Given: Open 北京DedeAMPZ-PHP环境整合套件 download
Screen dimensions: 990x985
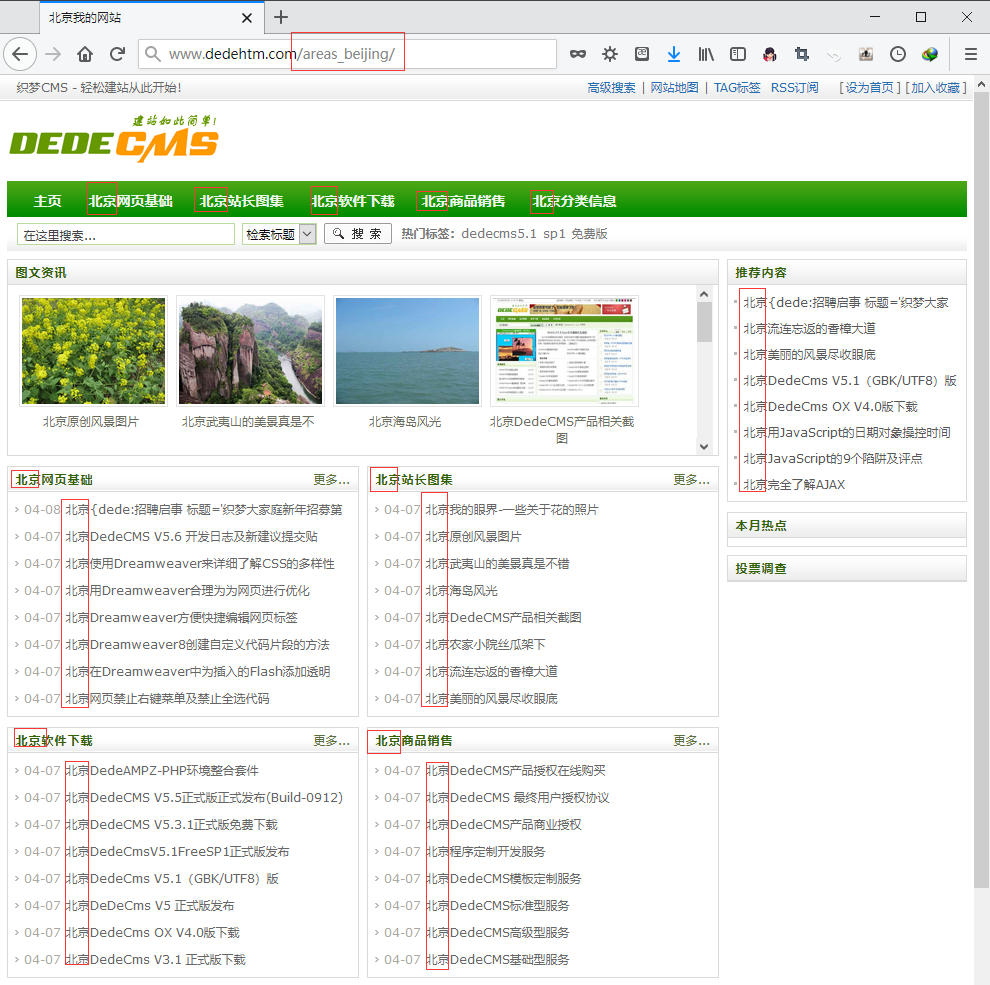Looking at the screenshot, I should [x=162, y=770].
